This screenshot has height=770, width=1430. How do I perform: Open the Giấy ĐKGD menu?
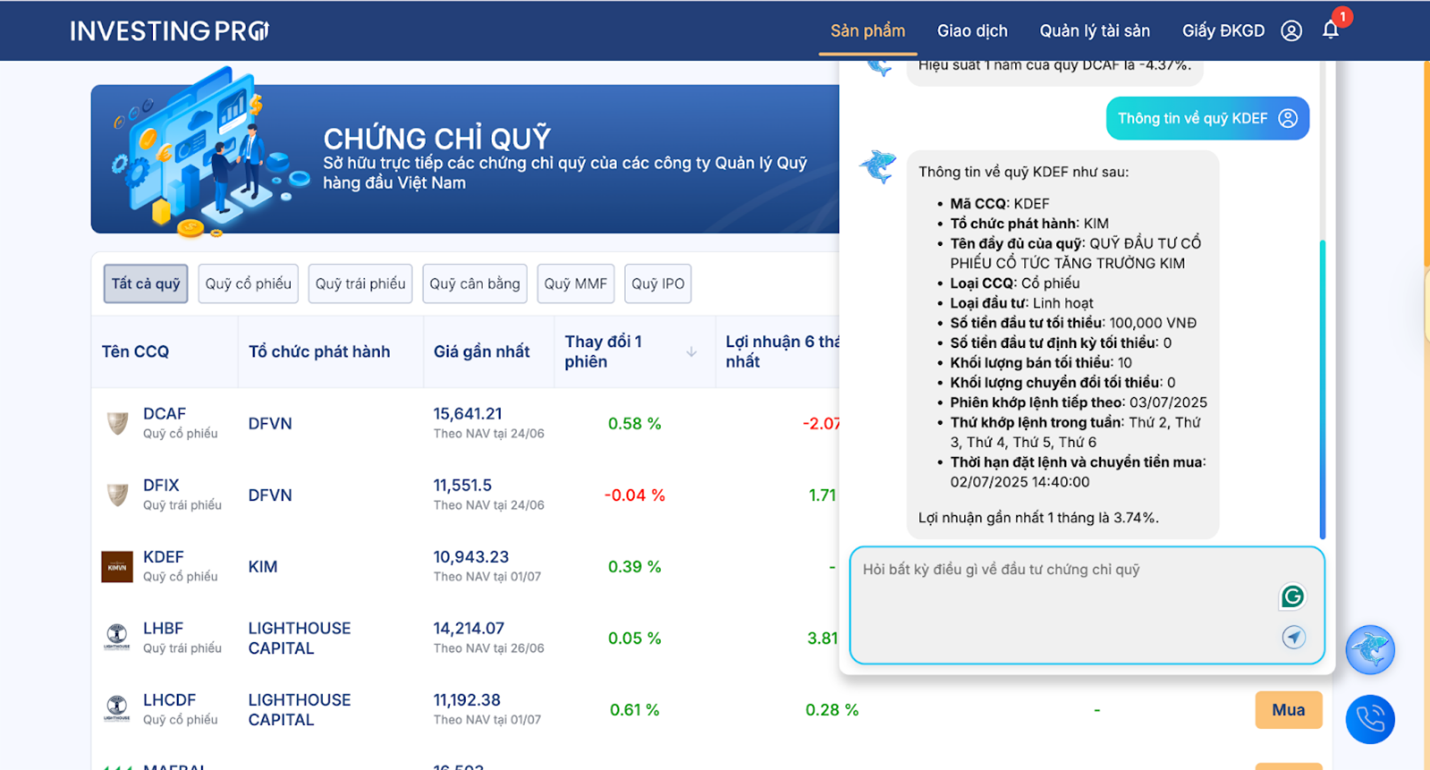click(1223, 31)
